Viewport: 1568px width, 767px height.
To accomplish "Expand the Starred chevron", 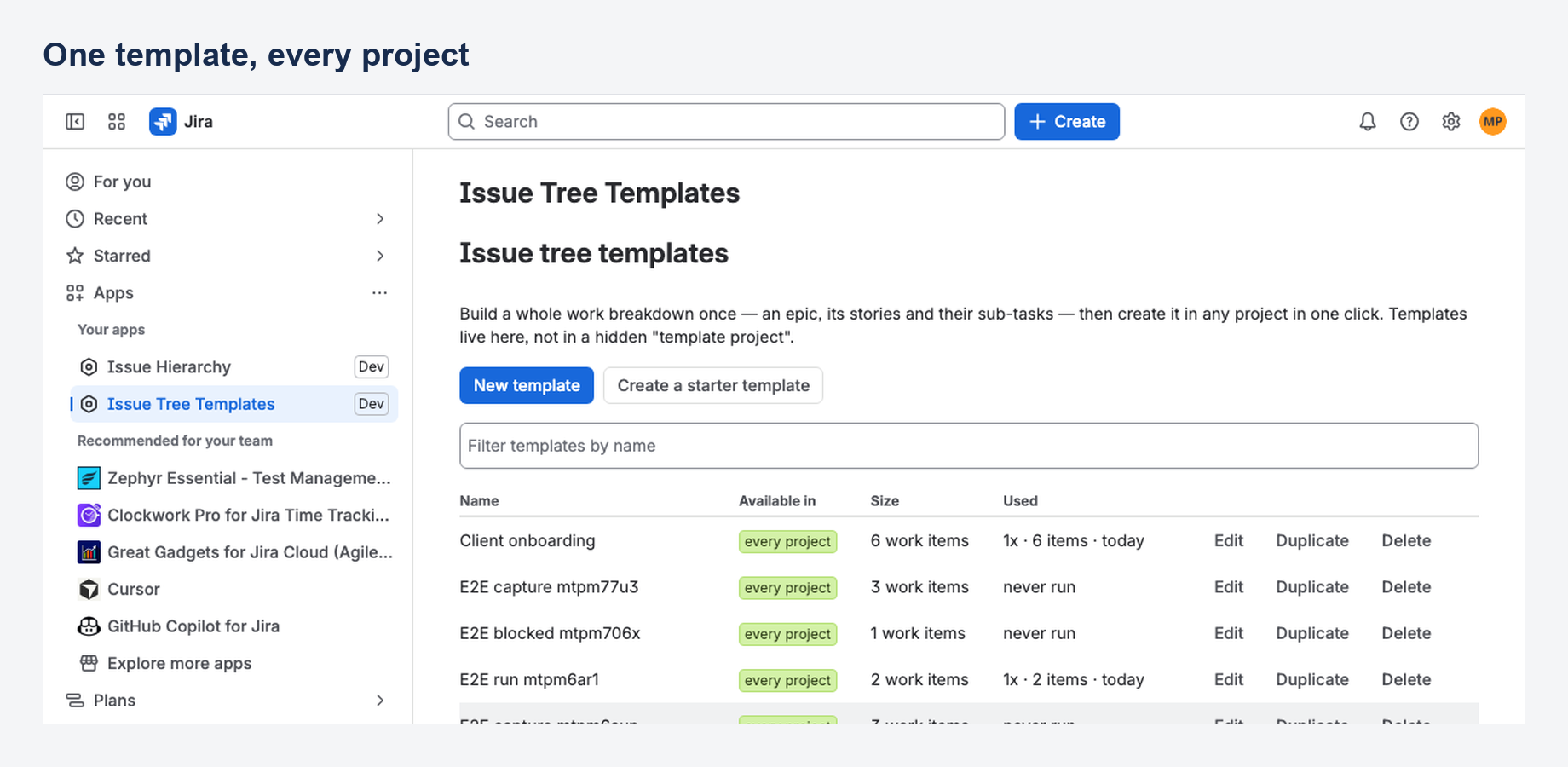I will pyautogui.click(x=380, y=256).
